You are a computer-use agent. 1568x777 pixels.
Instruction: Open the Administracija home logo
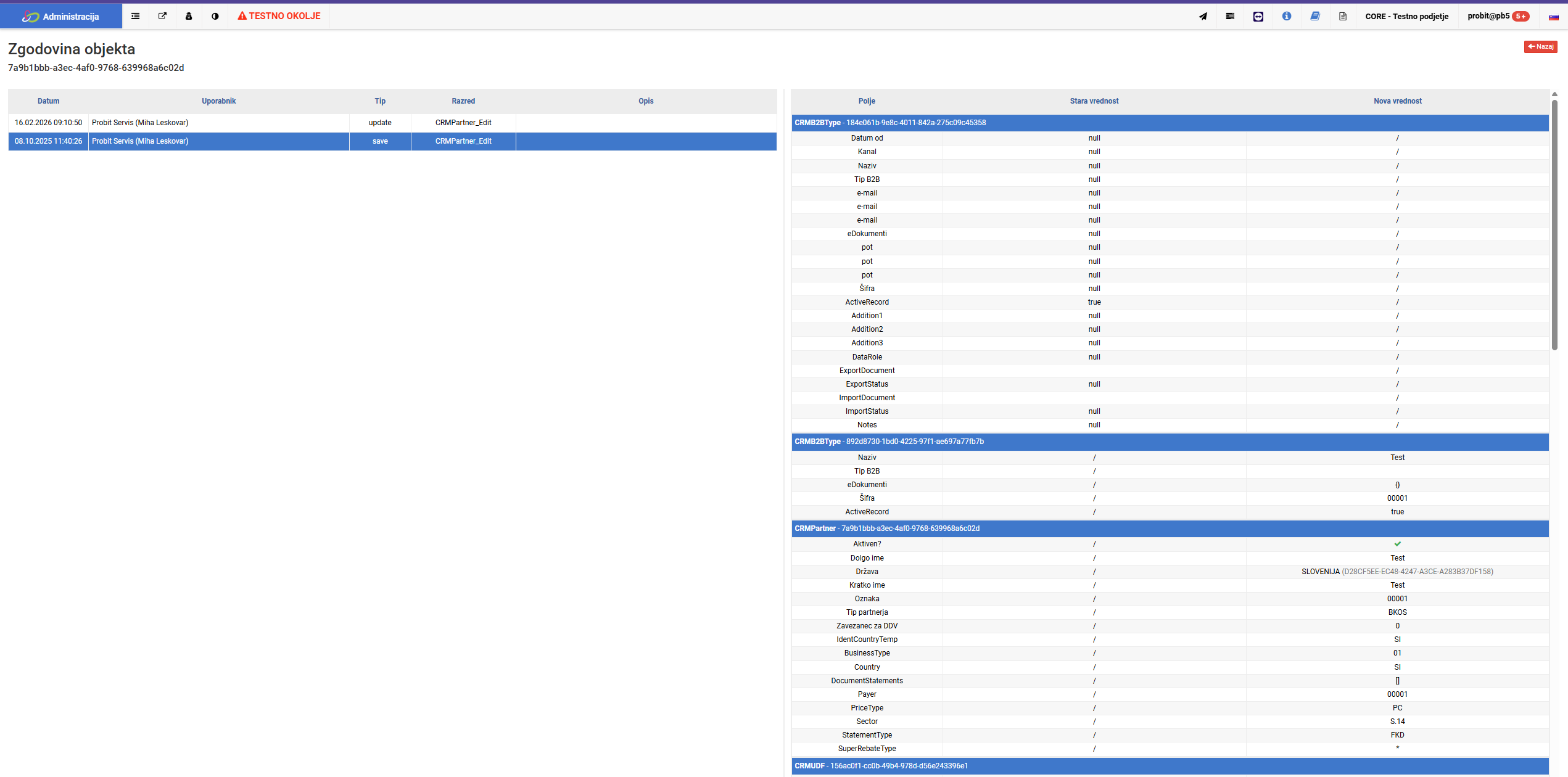coord(60,16)
